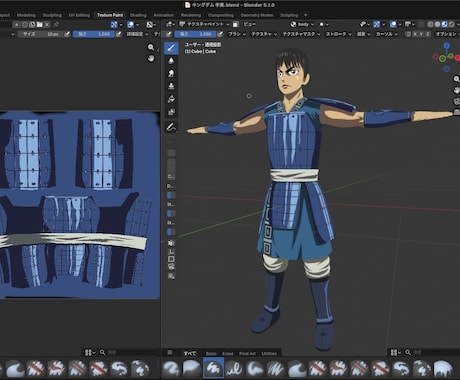
Task: Switch to the Shading workspace tab
Action: (x=138, y=15)
